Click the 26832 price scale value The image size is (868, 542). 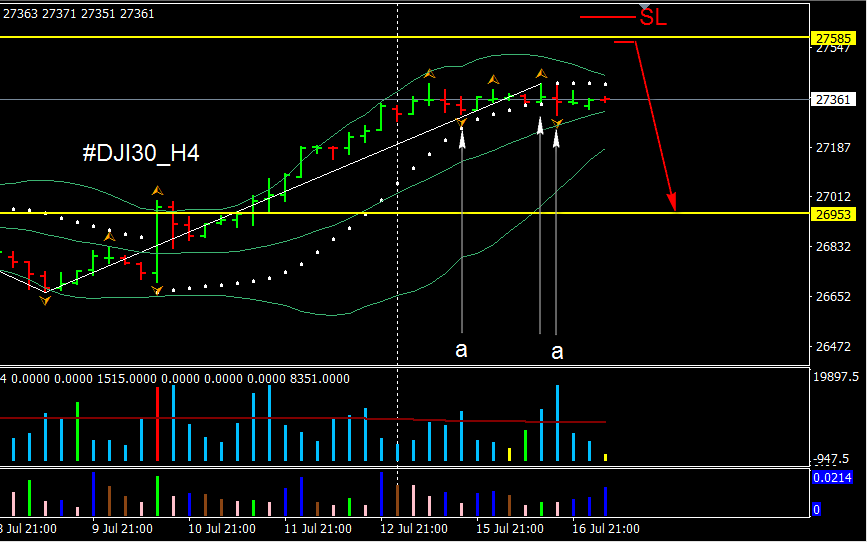(x=833, y=247)
